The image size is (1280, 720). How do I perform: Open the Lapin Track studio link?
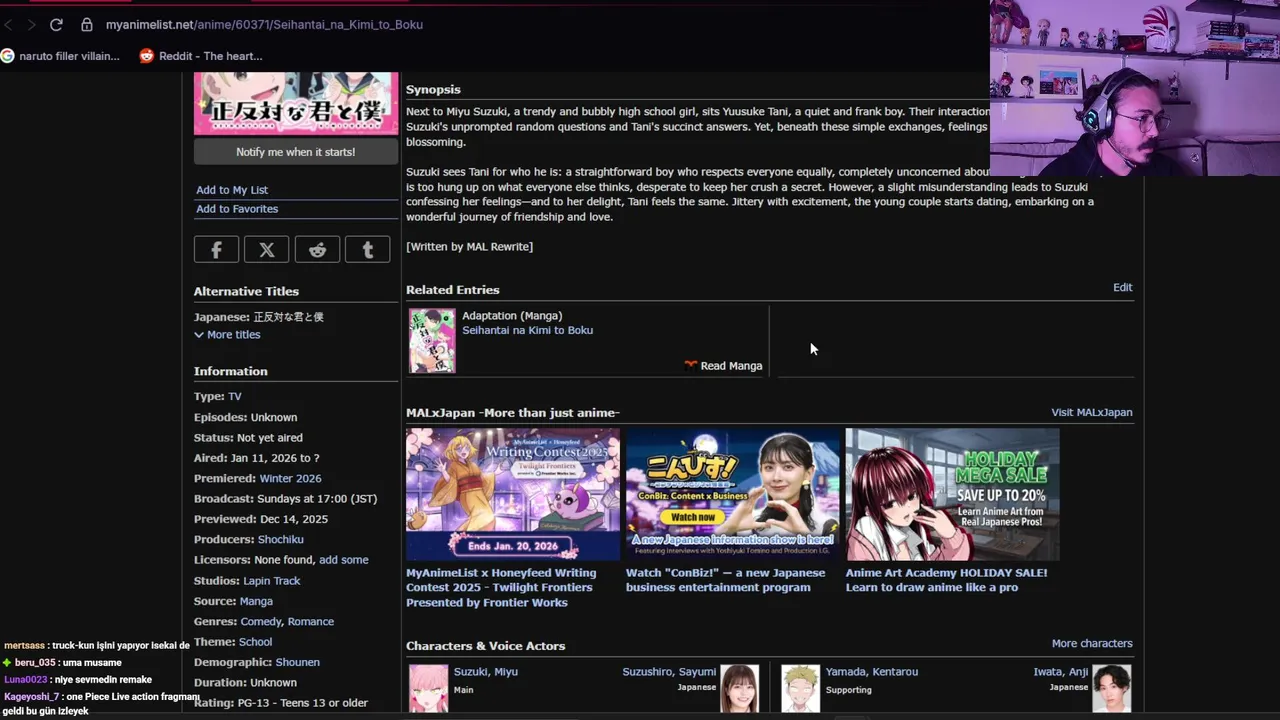point(272,581)
